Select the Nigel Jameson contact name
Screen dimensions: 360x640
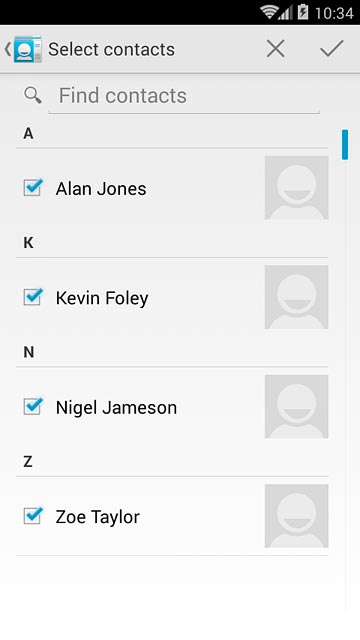tap(116, 408)
